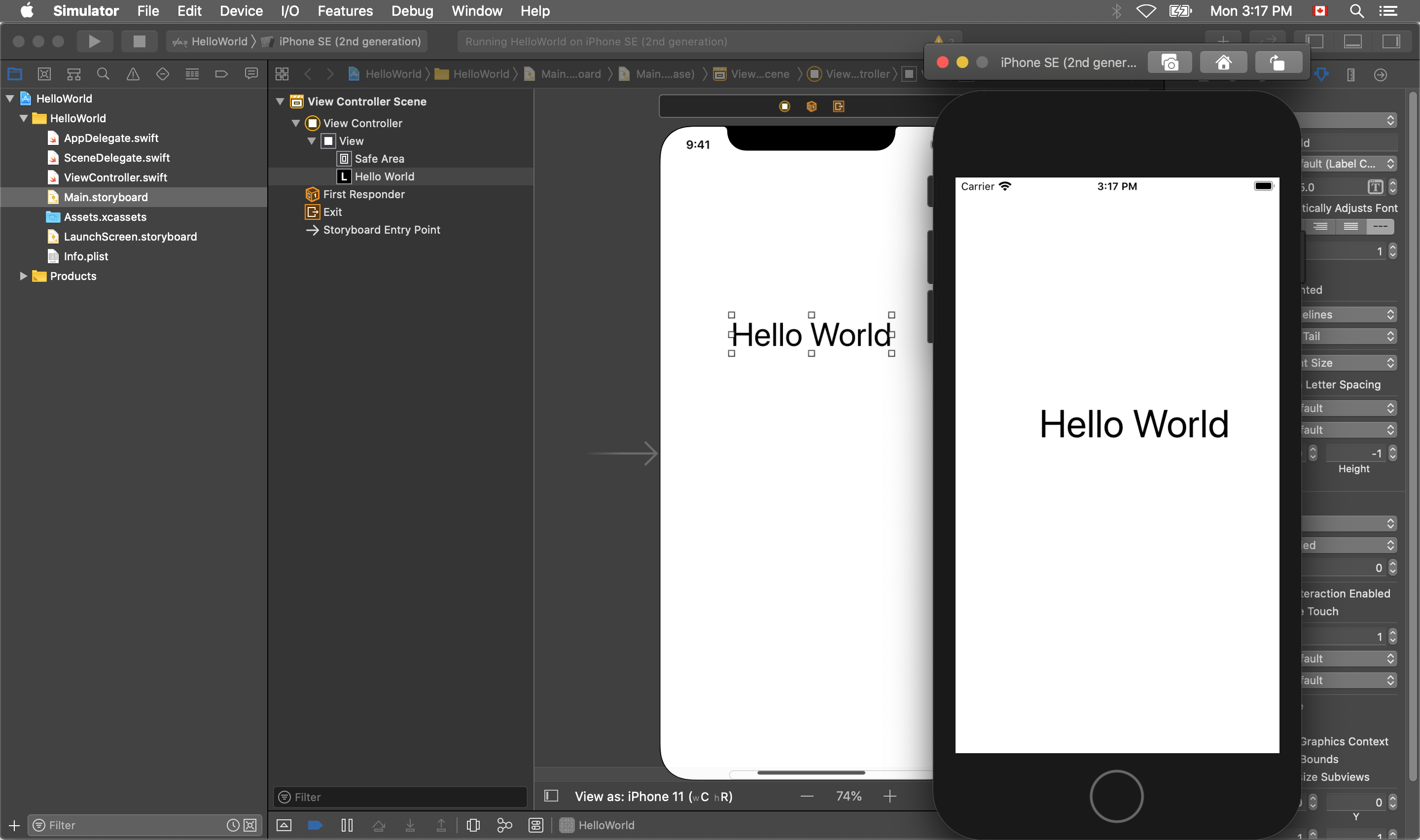Select the natural alignment (dashes) segment
The height and width of the screenshot is (840, 1420).
pyautogui.click(x=1380, y=226)
